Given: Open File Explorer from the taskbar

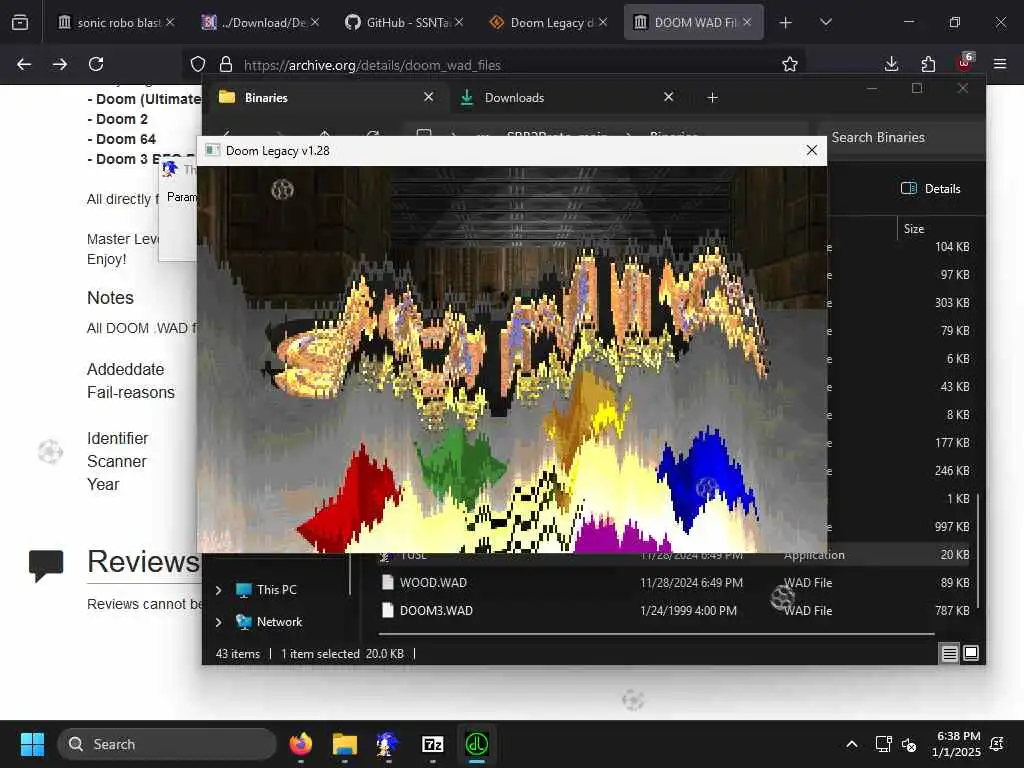Looking at the screenshot, I should 344,744.
